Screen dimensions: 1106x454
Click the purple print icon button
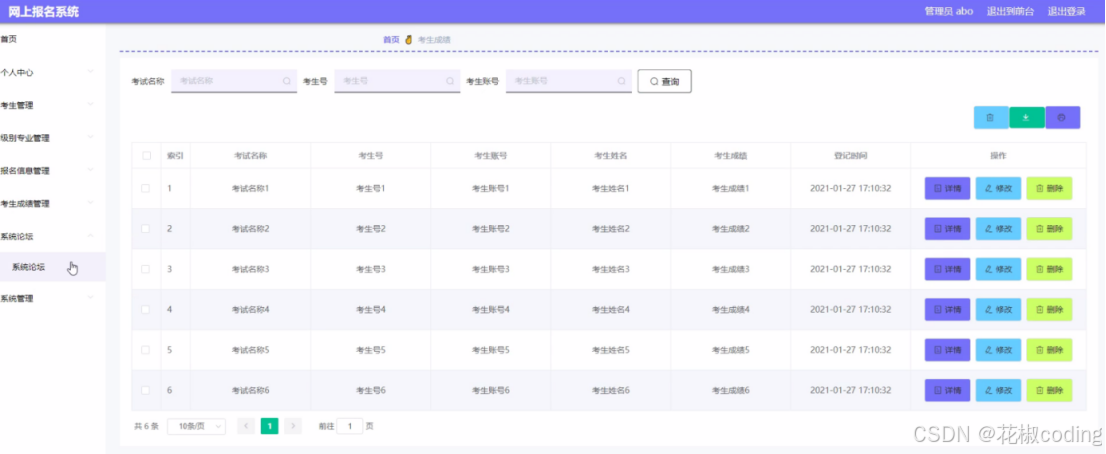tap(1062, 118)
